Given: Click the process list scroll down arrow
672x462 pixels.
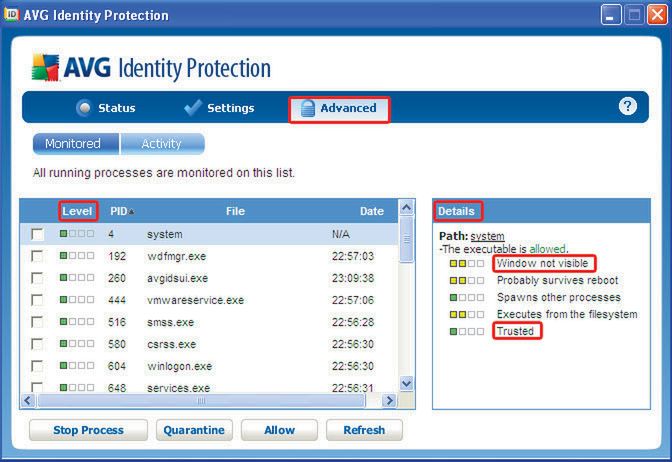Looking at the screenshot, I should coord(406,383).
